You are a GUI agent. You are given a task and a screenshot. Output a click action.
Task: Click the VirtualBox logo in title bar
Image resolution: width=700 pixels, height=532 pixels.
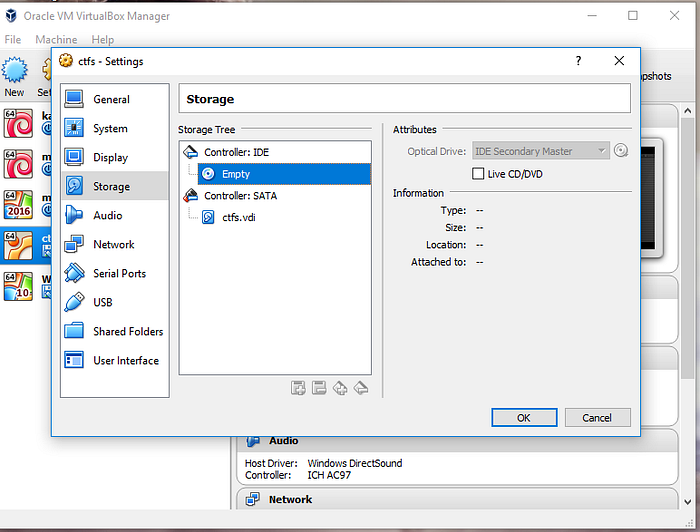tap(11, 16)
